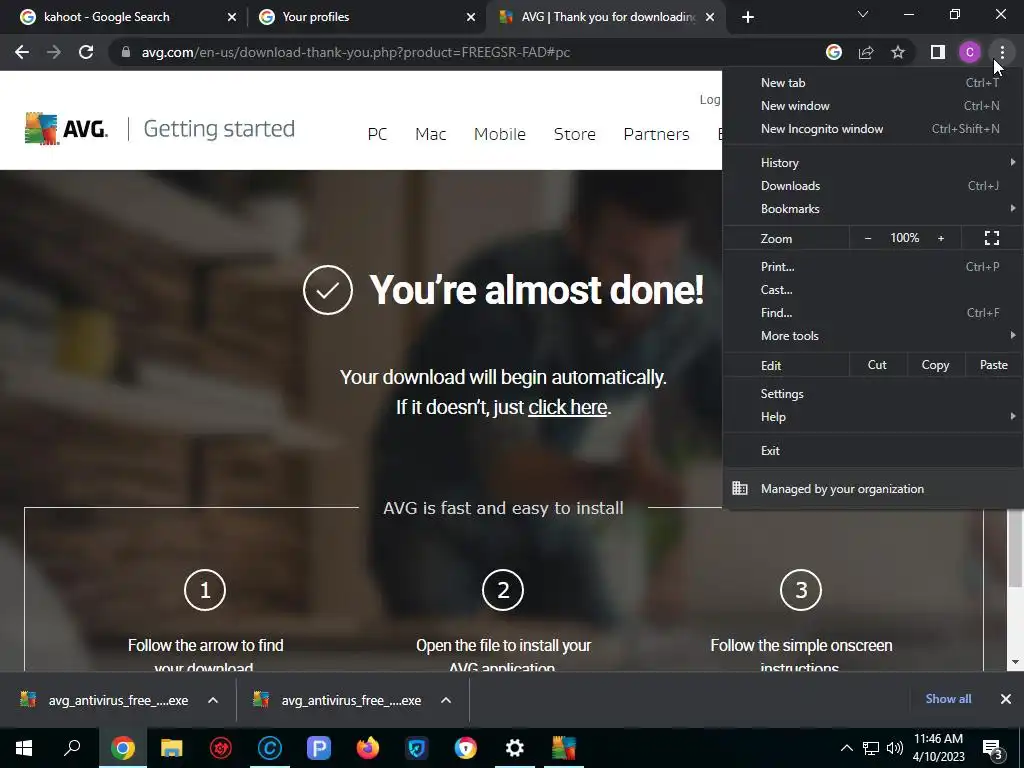Enter fullscreen from the Zoom row
The image size is (1024, 768).
click(x=992, y=238)
